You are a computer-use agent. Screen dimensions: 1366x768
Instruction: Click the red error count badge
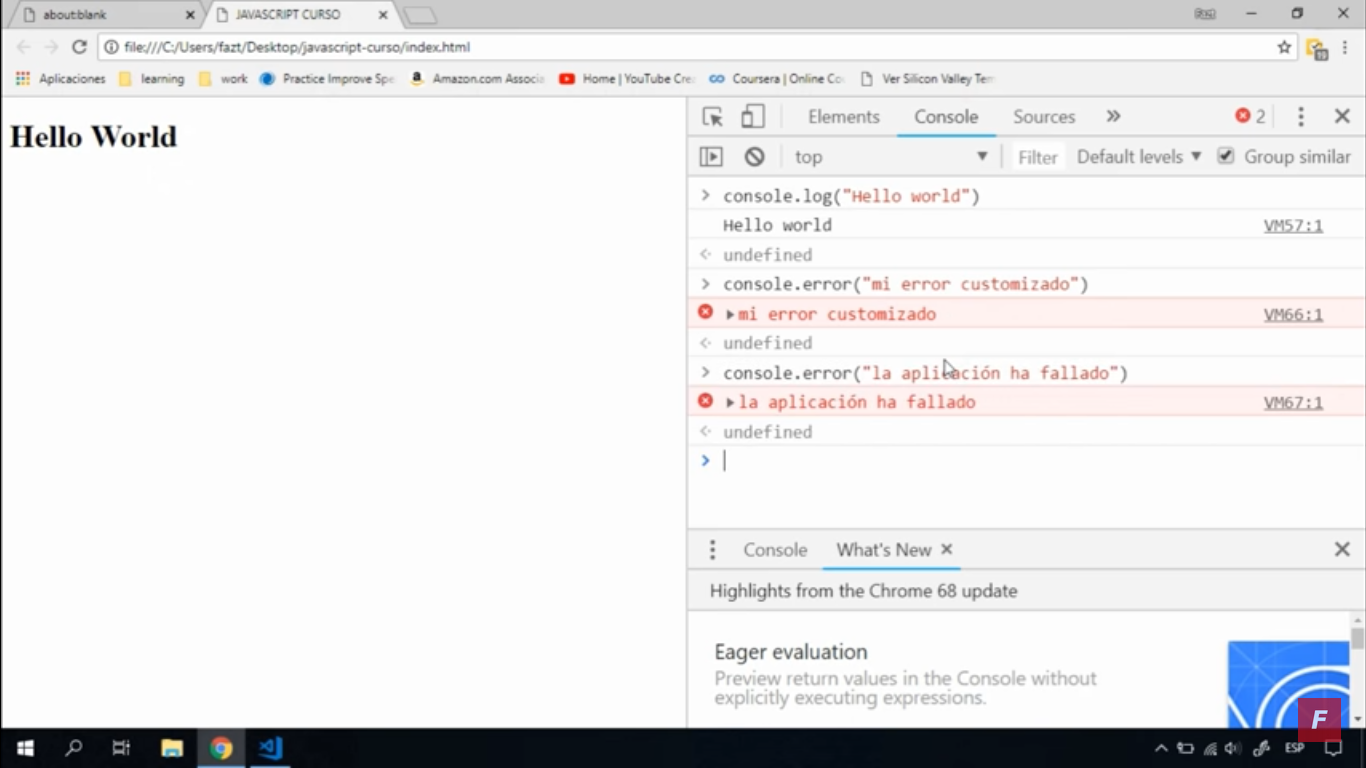click(x=1250, y=117)
